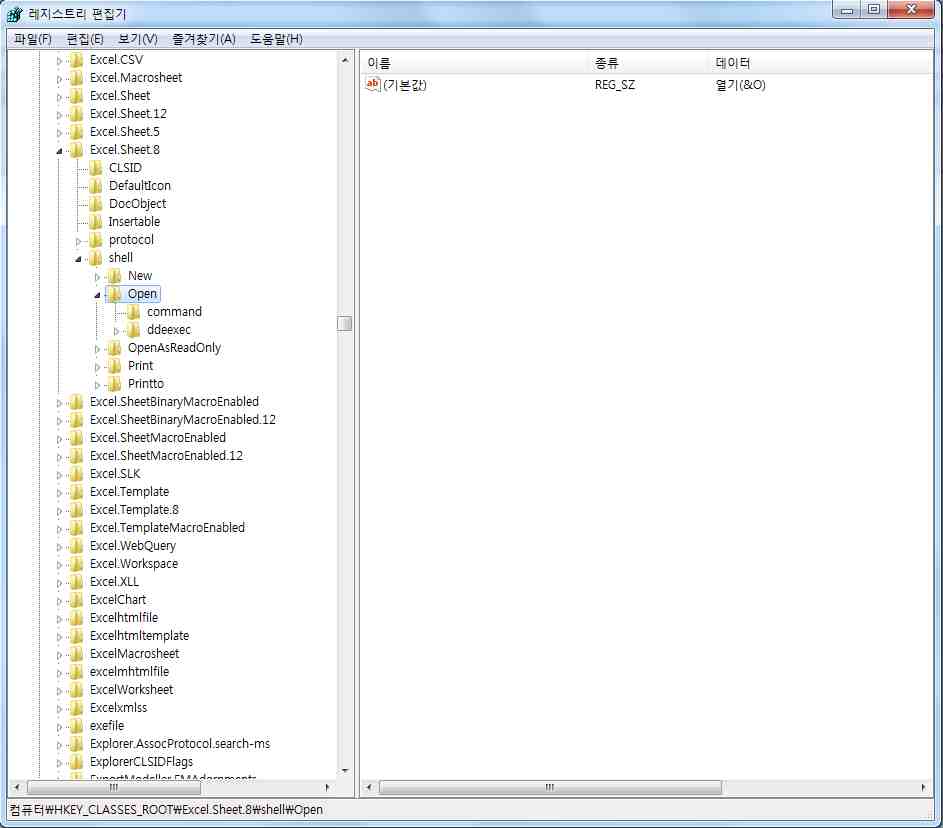Expand the ddeexec key
This screenshot has height=828, width=943.
coord(117,331)
